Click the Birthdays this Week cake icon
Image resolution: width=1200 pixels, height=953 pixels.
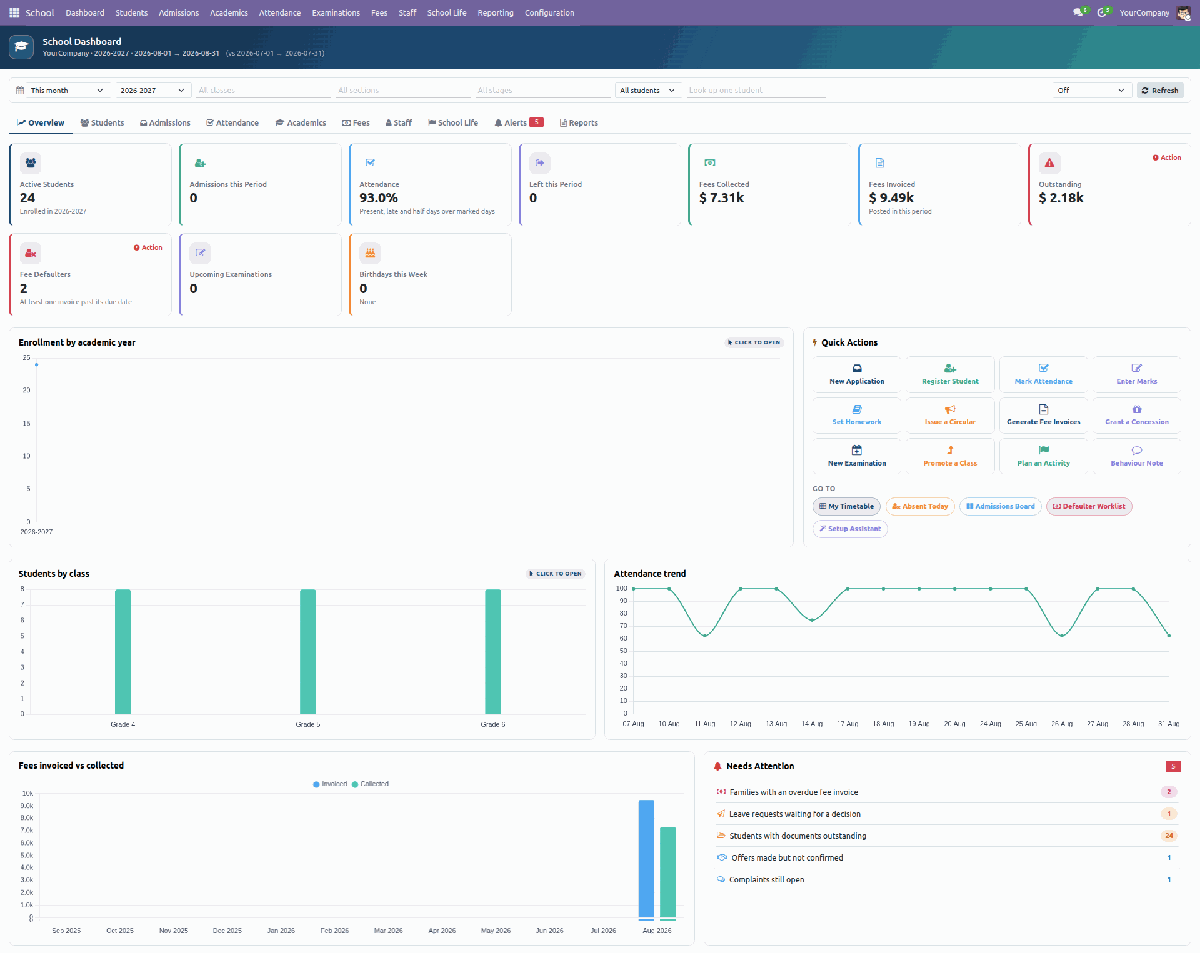tap(370, 253)
